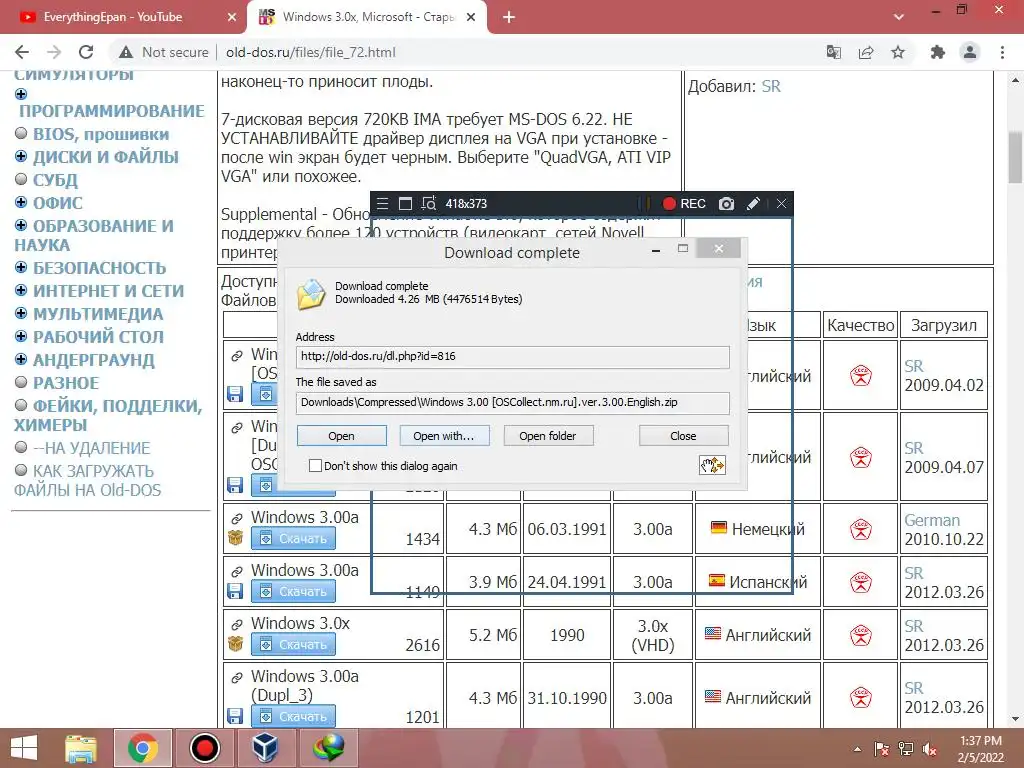Open КАК ЗАГРУЖАТЬ ФАЙЛЫ НА Old-DOS link
The image size is (1024, 768).
[88, 481]
